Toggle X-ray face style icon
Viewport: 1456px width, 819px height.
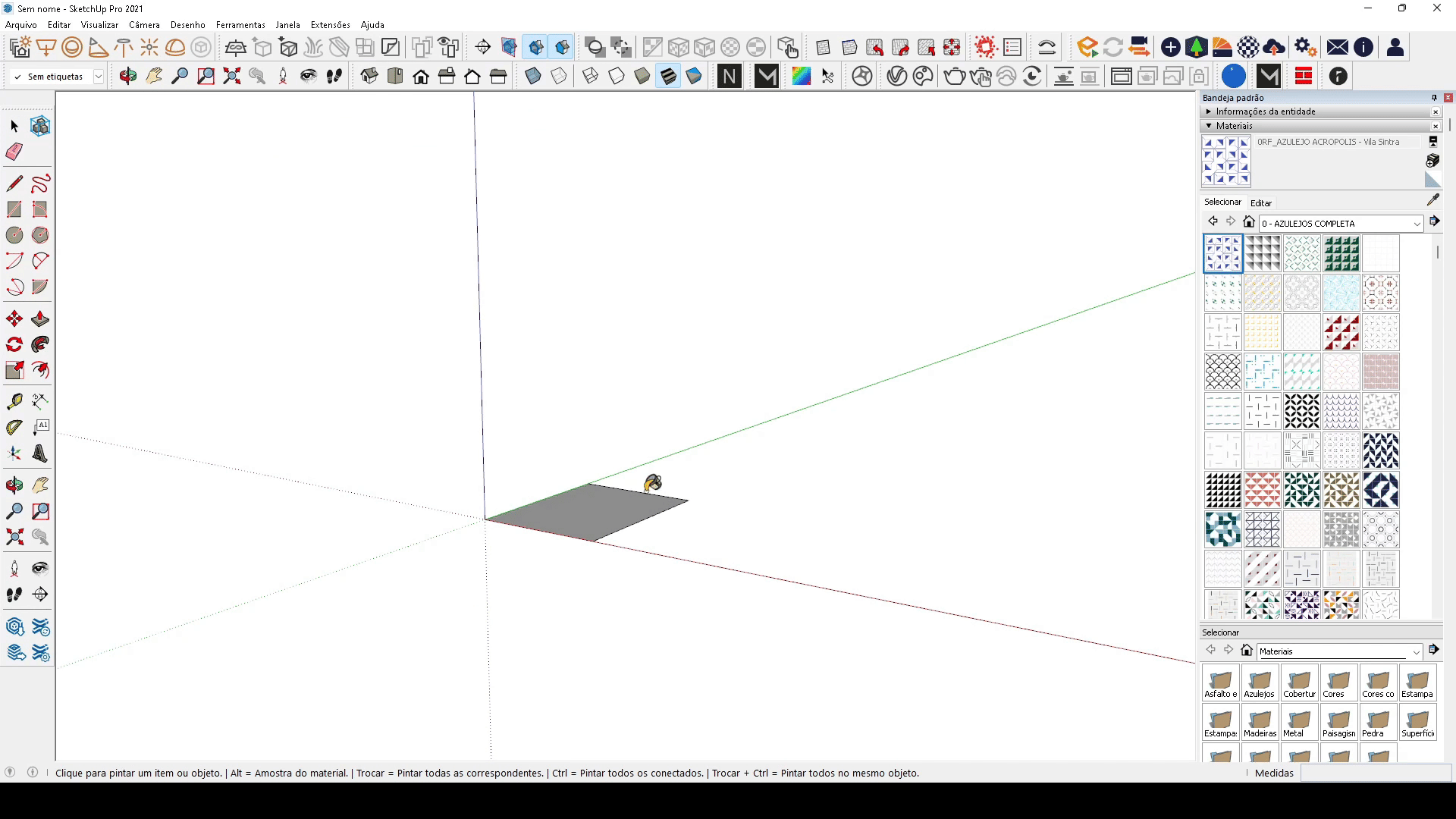pyautogui.click(x=533, y=76)
